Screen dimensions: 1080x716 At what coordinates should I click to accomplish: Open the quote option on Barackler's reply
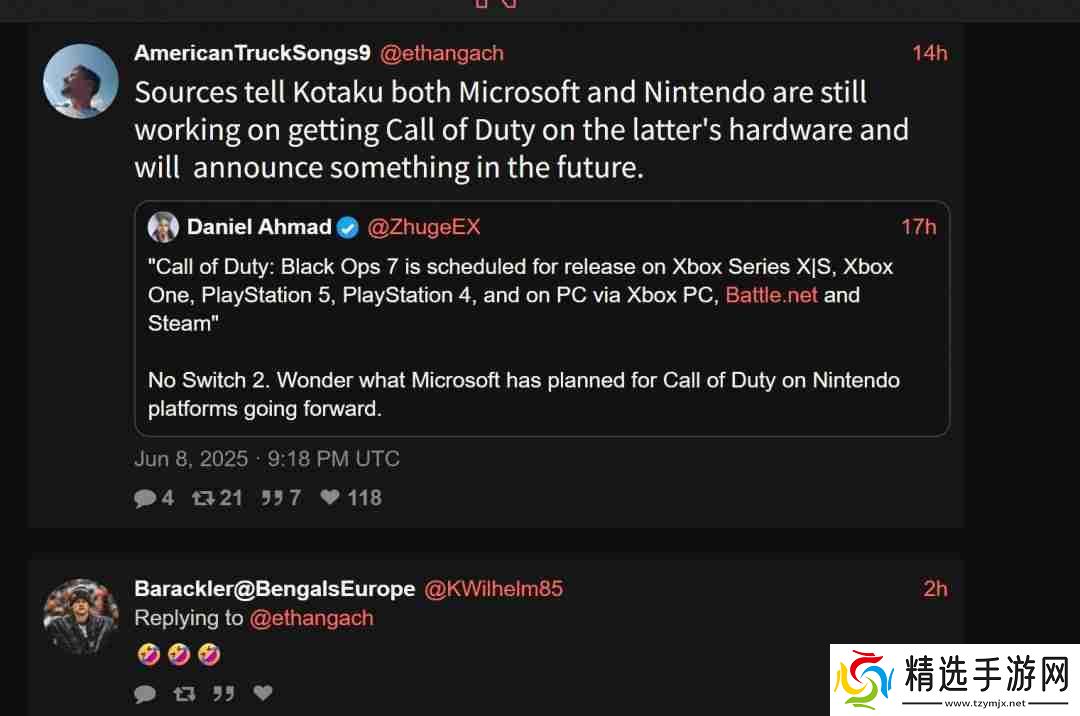coord(223,692)
